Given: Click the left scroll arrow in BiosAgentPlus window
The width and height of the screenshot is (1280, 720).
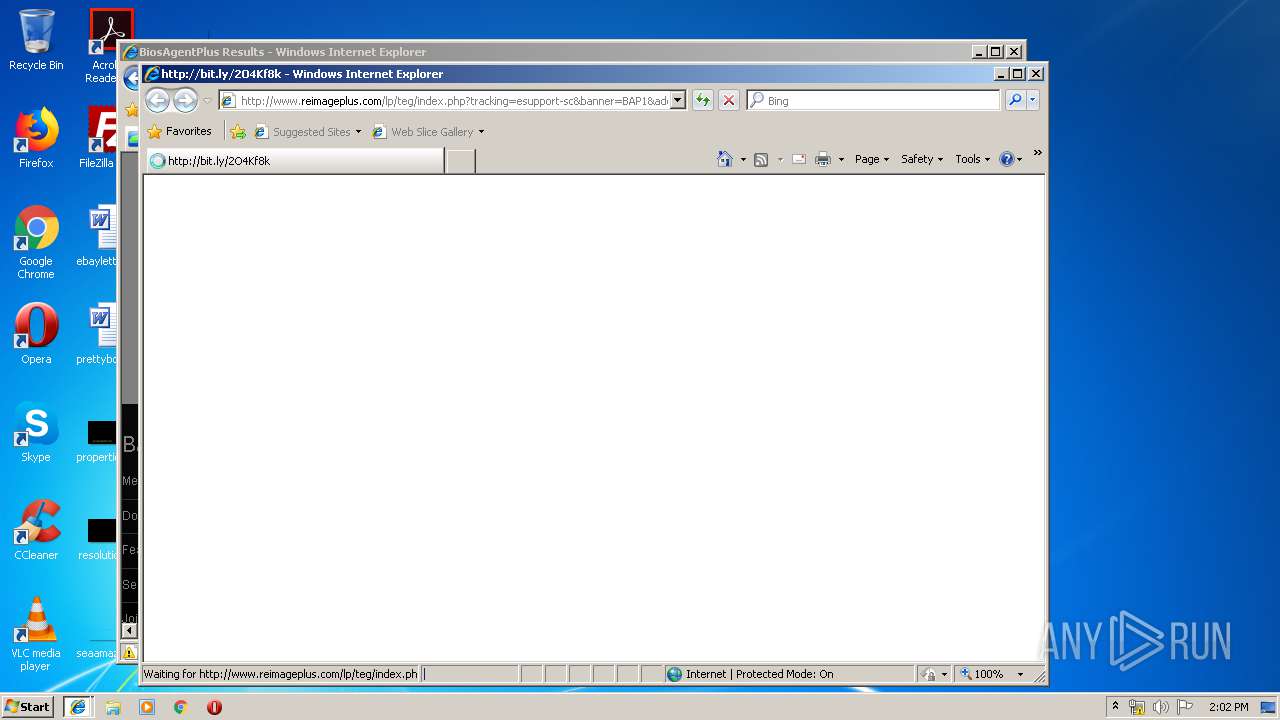Looking at the screenshot, I should point(129,630).
